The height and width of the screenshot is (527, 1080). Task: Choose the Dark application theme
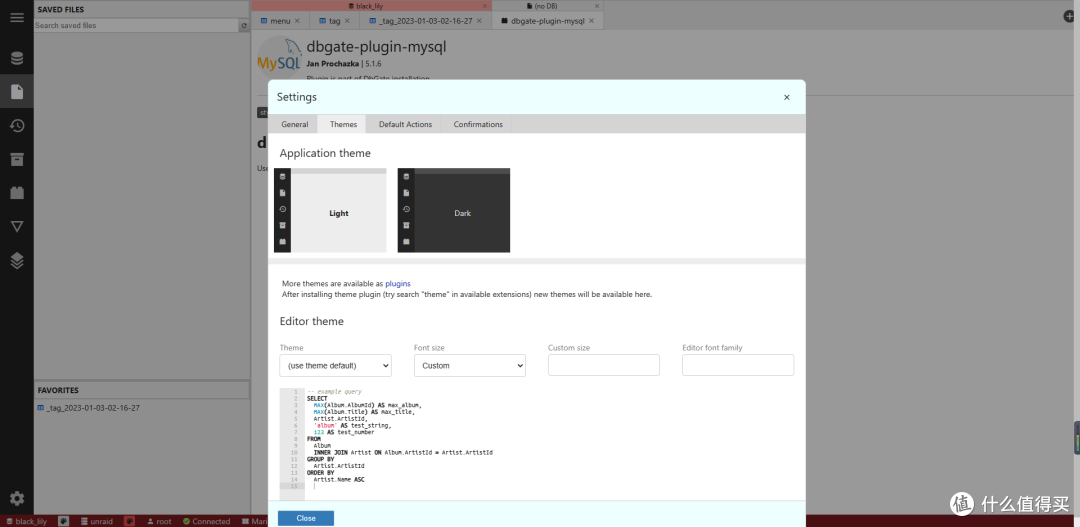coord(454,211)
